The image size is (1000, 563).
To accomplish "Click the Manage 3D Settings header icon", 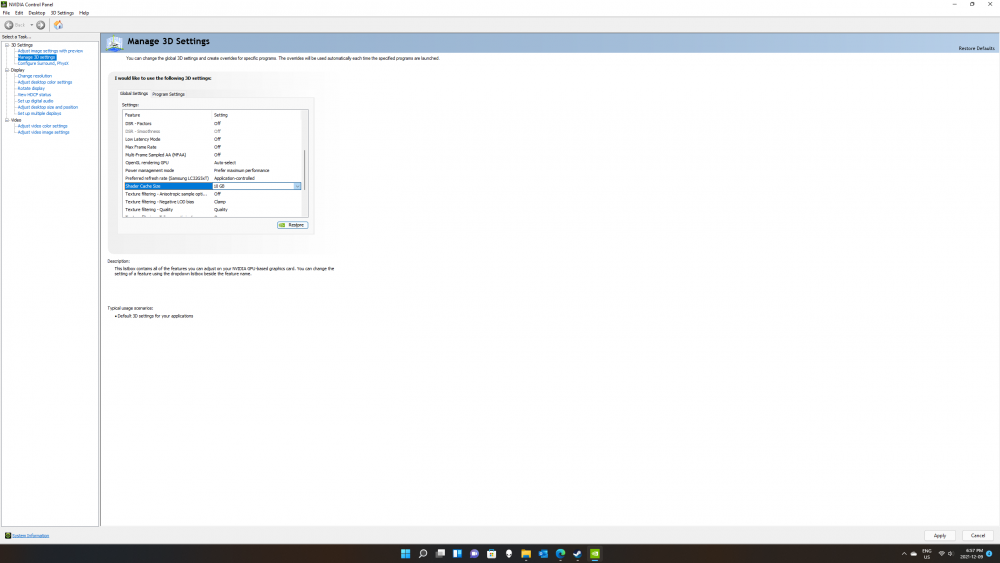I will tap(114, 43).
